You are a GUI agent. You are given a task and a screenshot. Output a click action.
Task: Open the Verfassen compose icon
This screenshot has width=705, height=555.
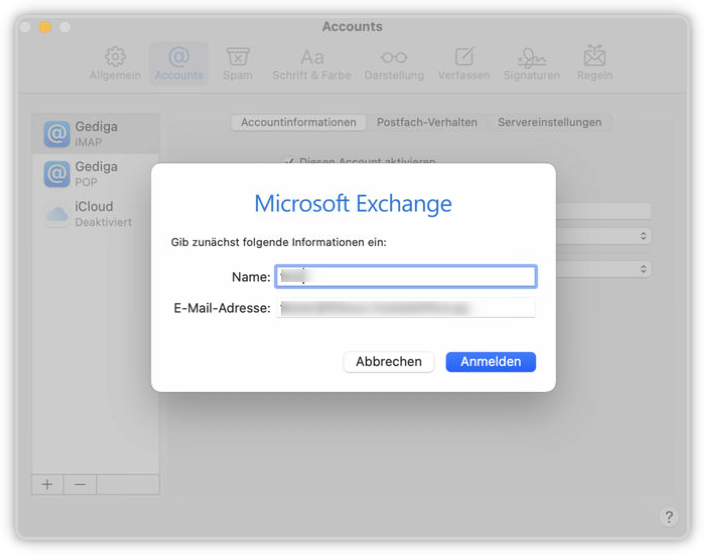[x=464, y=63]
